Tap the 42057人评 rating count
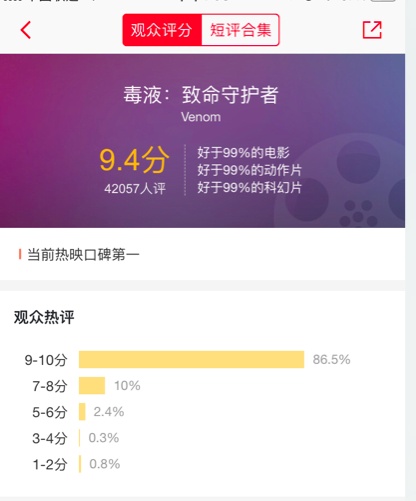This screenshot has height=501, width=416. point(135,189)
